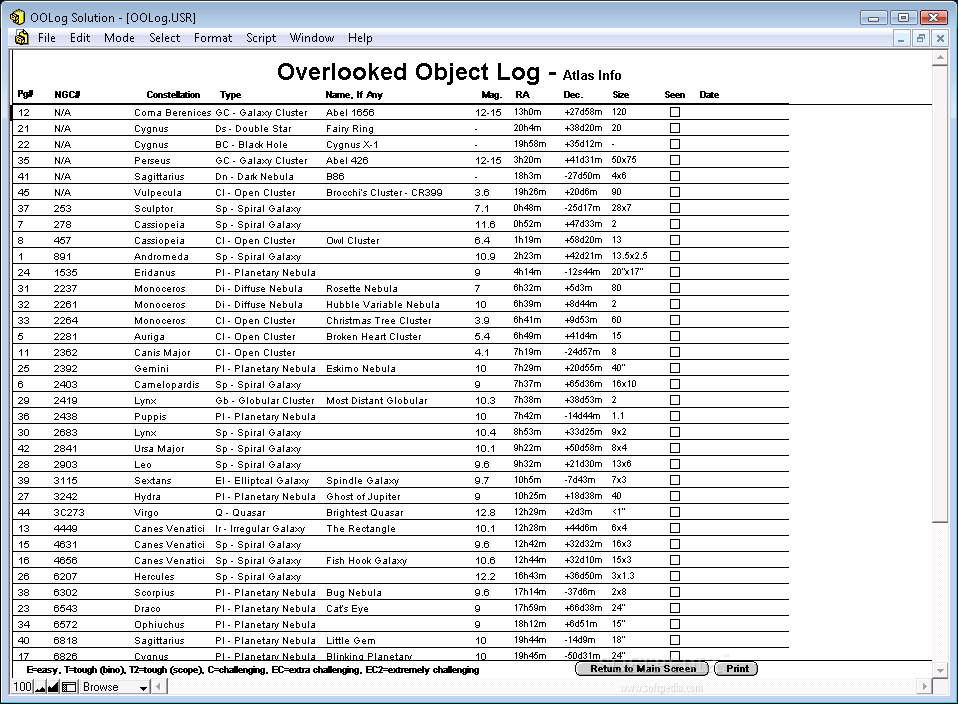958x704 pixels.
Task: Click the name Broken Heart Cluster
Action: click(x=373, y=336)
